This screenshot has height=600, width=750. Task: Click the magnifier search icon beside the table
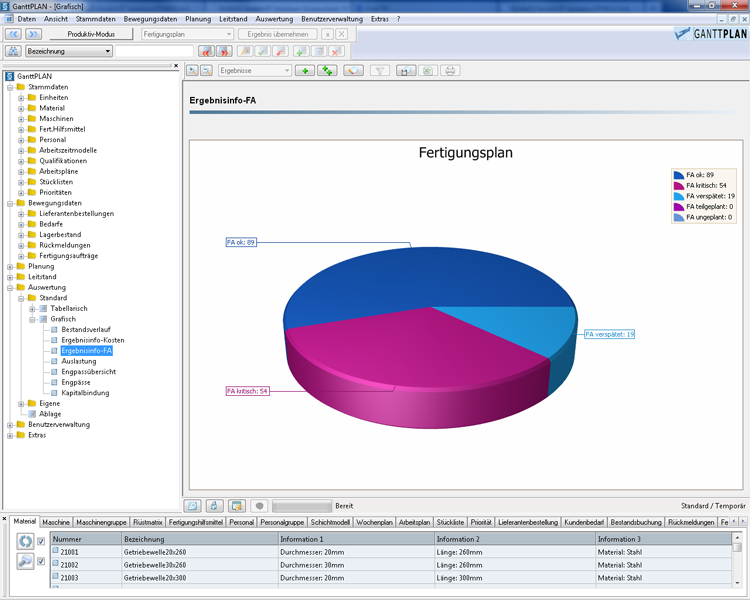click(25, 562)
